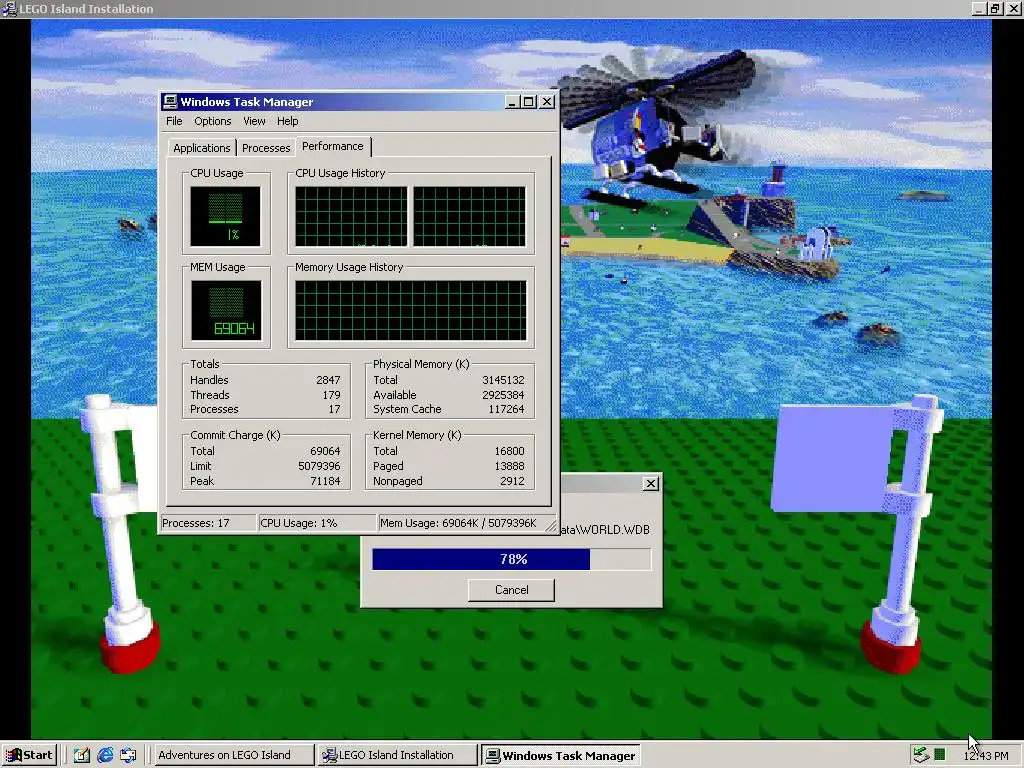Open the File menu in Task Manager

point(174,121)
